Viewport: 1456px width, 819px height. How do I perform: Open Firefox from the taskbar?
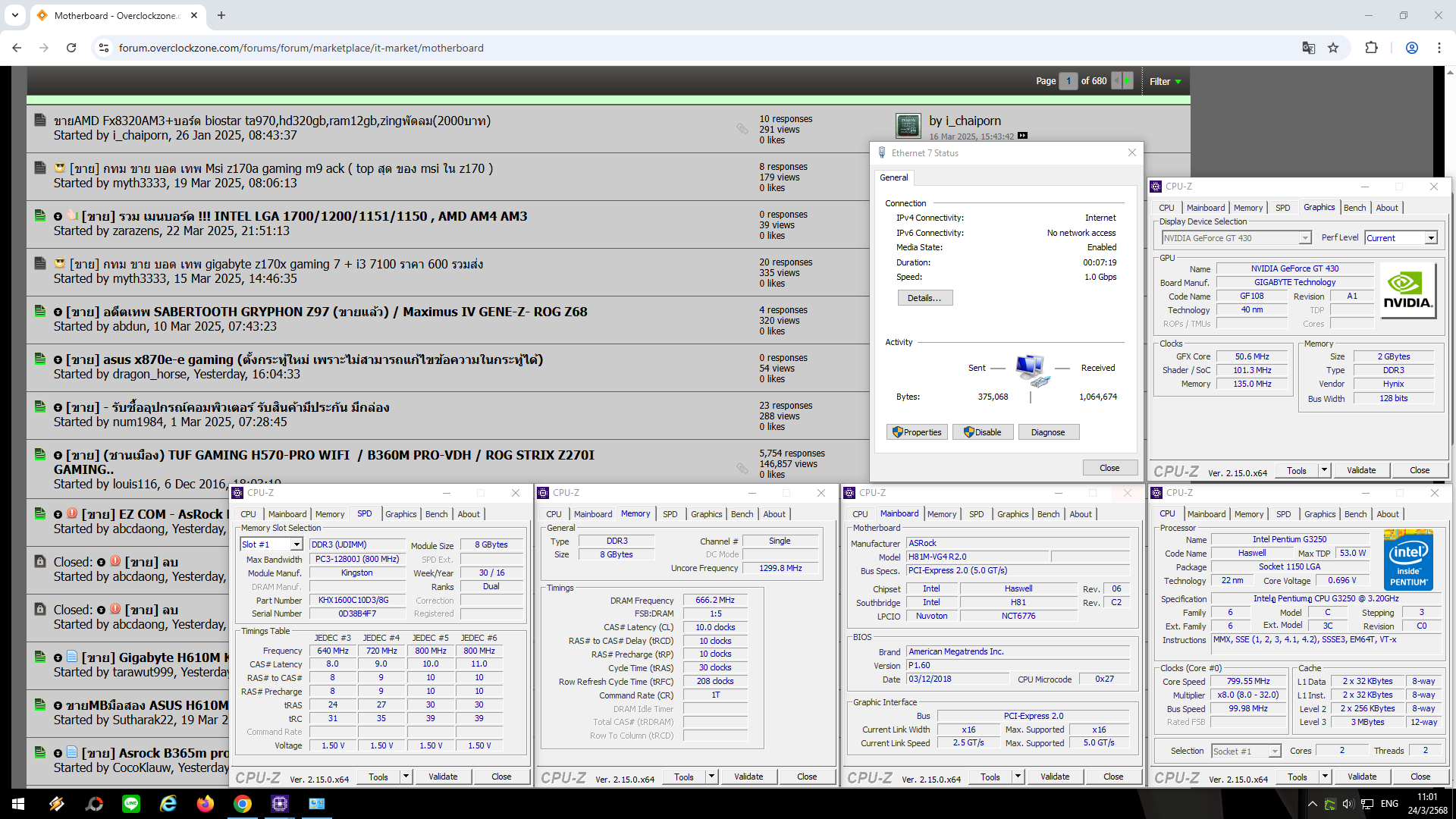(x=205, y=804)
